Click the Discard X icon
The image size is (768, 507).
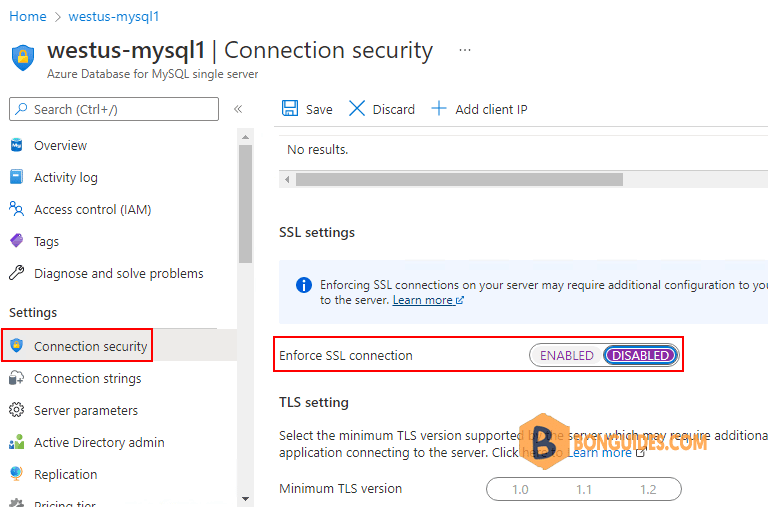pos(357,108)
